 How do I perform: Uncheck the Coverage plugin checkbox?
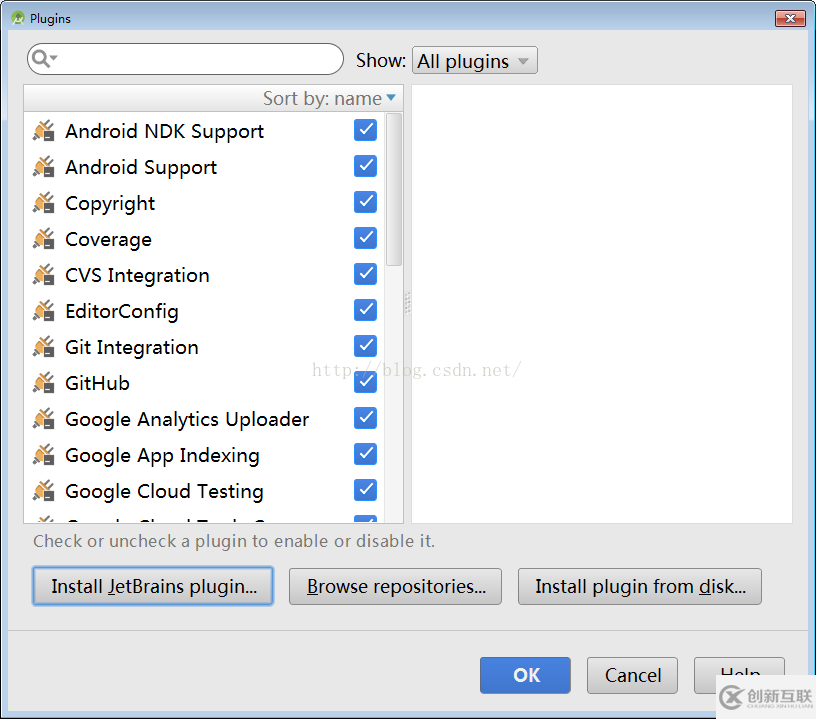click(x=365, y=238)
